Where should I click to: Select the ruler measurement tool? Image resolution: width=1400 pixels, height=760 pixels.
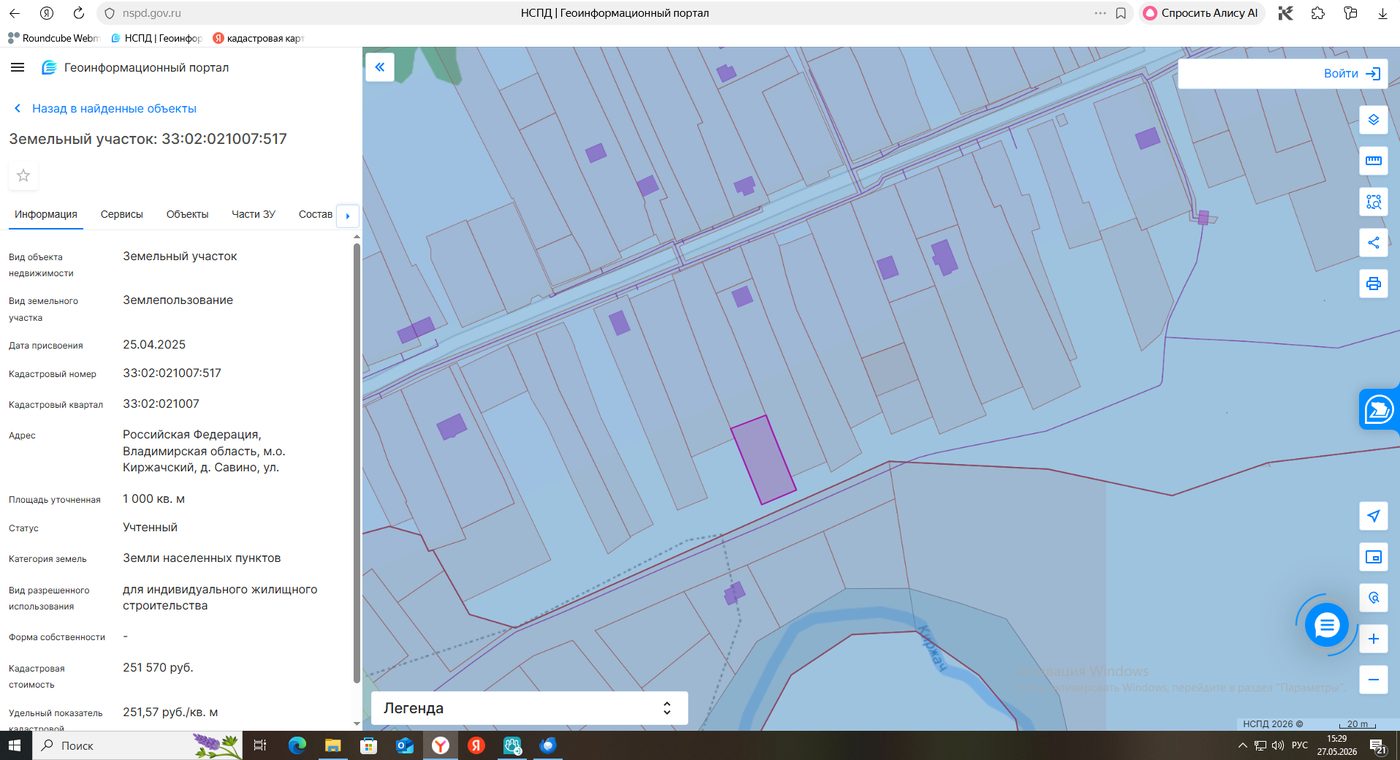tap(1373, 160)
